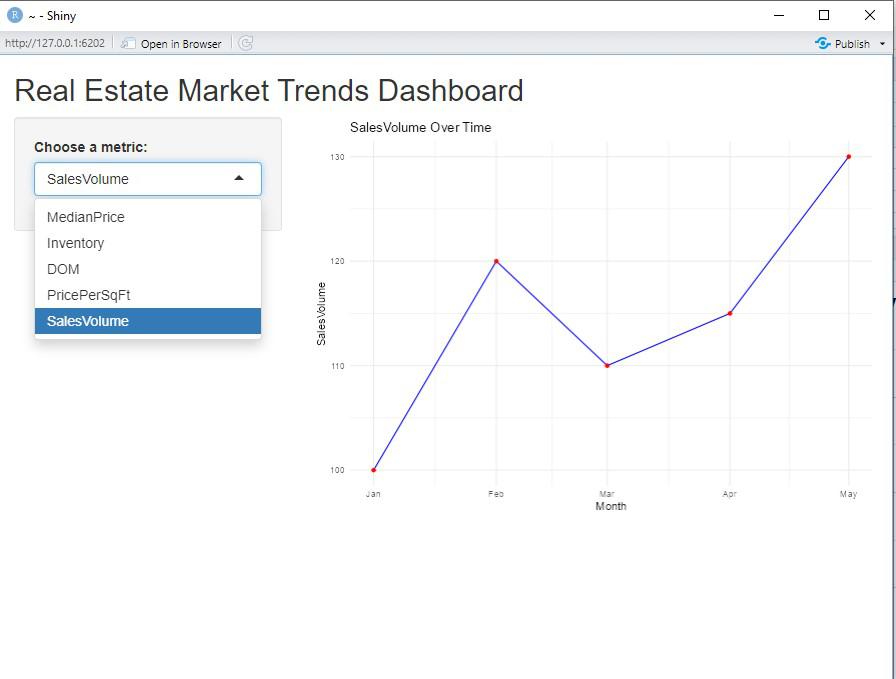
Task: Click the app URL address text
Action: click(x=55, y=43)
